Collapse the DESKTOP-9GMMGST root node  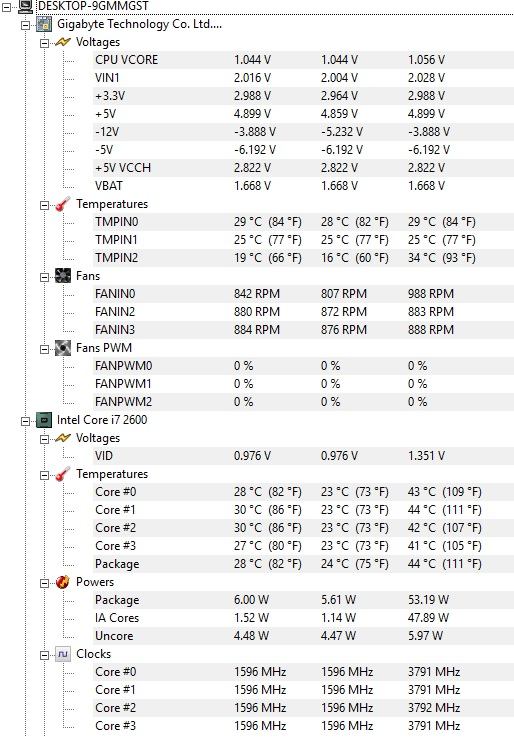click(x=7, y=7)
